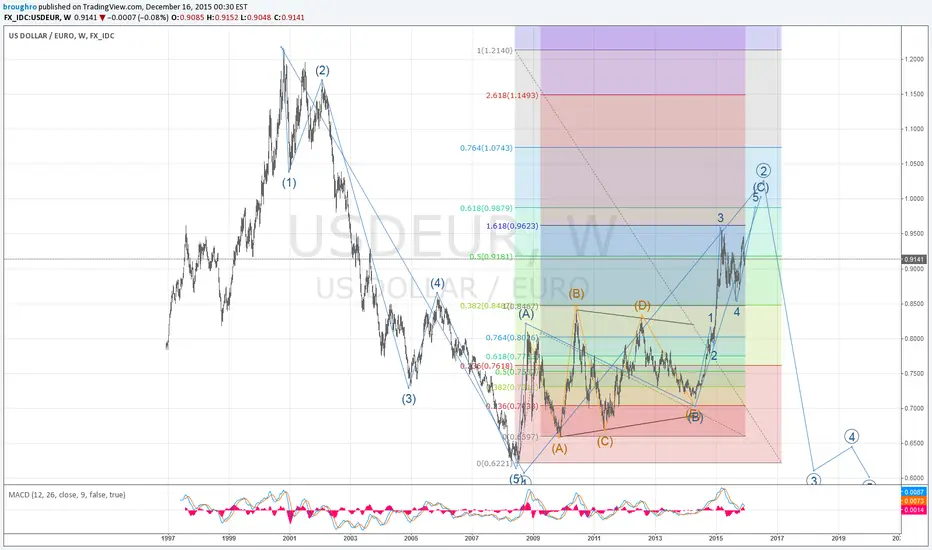Click the chart title 'US DOLLAR / EURO, W, FX_IDC'
The height and width of the screenshot is (550, 932).
click(x=61, y=36)
